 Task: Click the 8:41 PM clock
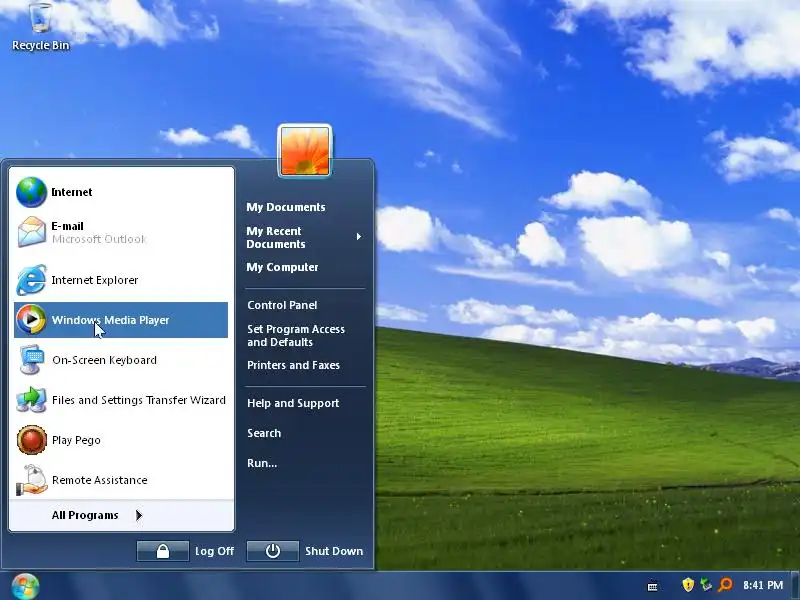pos(763,585)
